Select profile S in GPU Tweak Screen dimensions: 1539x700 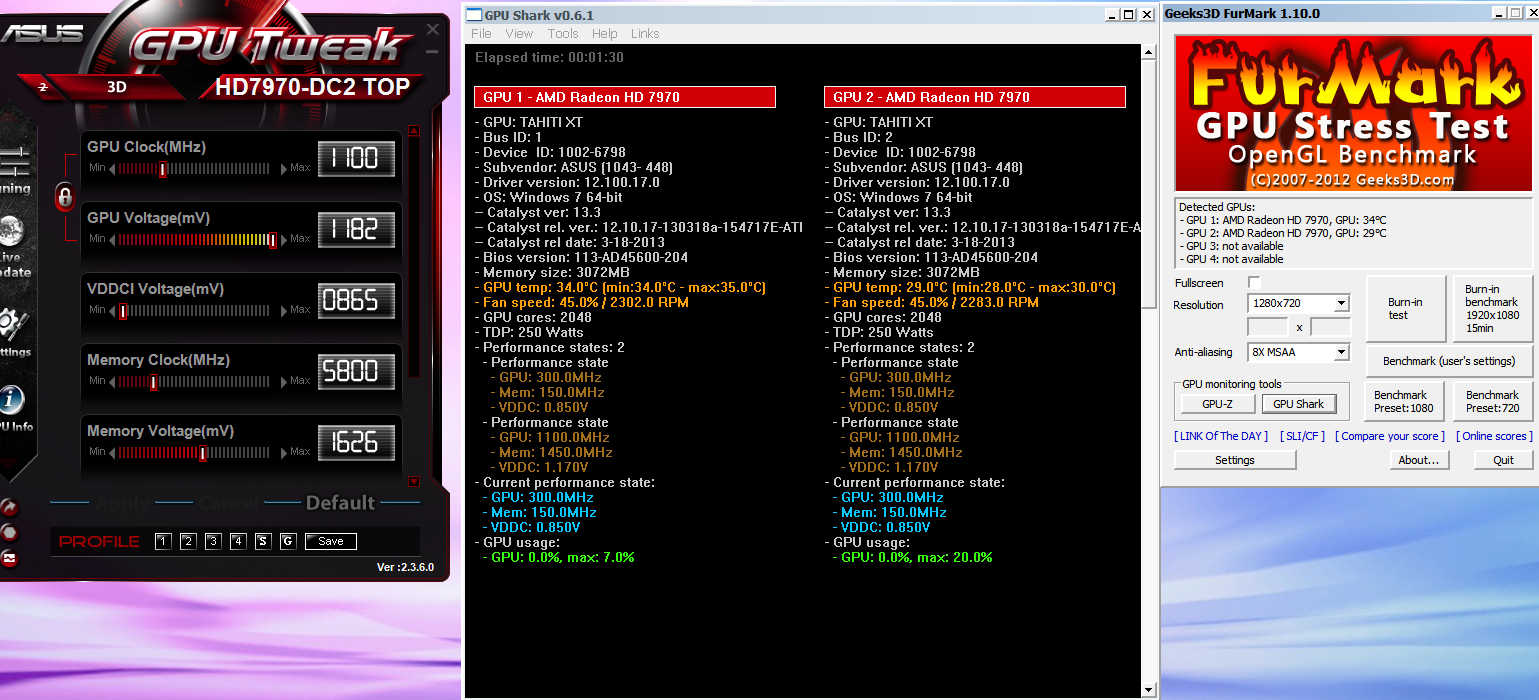pyautogui.click(x=263, y=541)
